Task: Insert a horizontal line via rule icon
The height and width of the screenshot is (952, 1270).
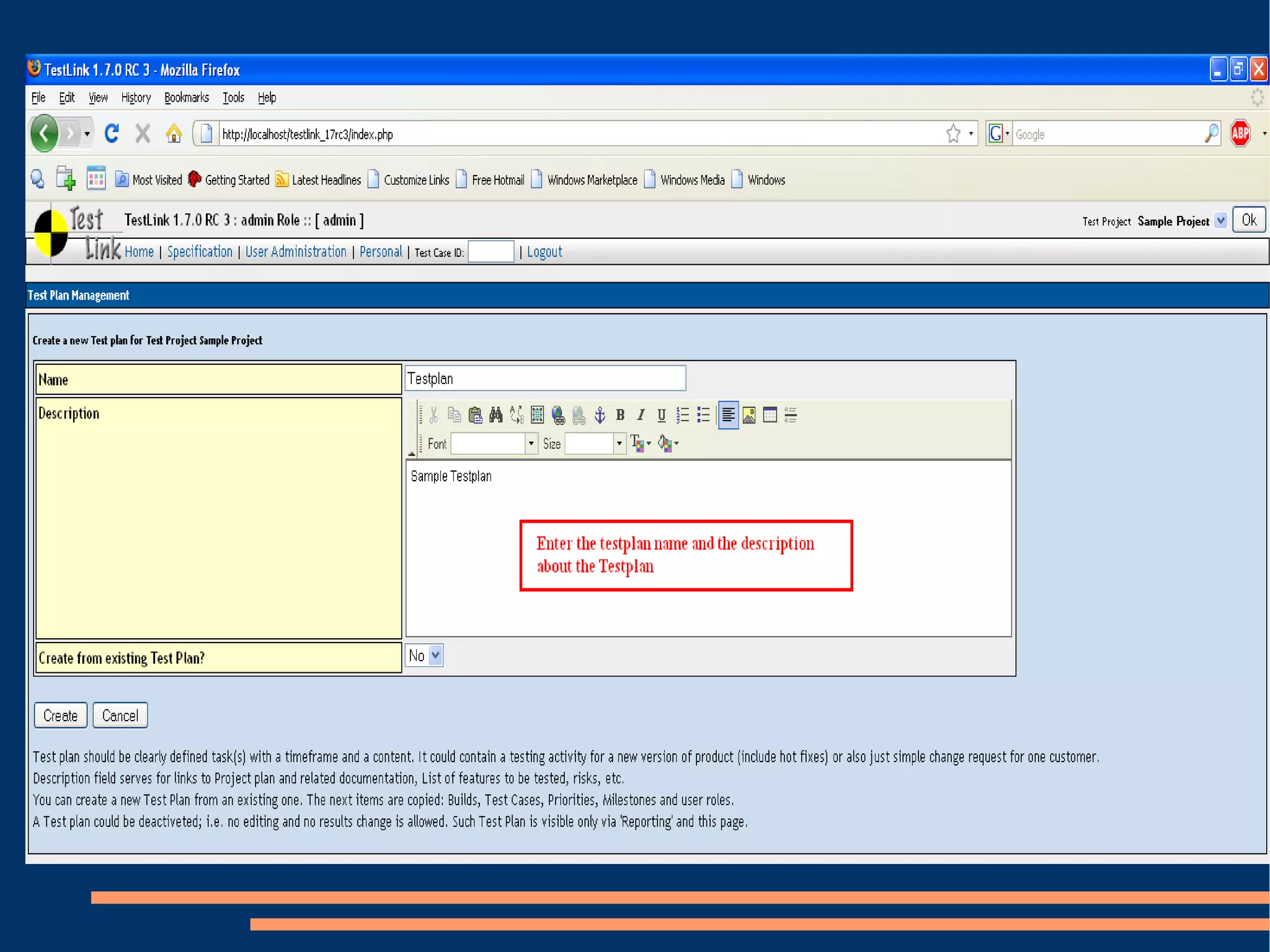Action: [x=791, y=415]
